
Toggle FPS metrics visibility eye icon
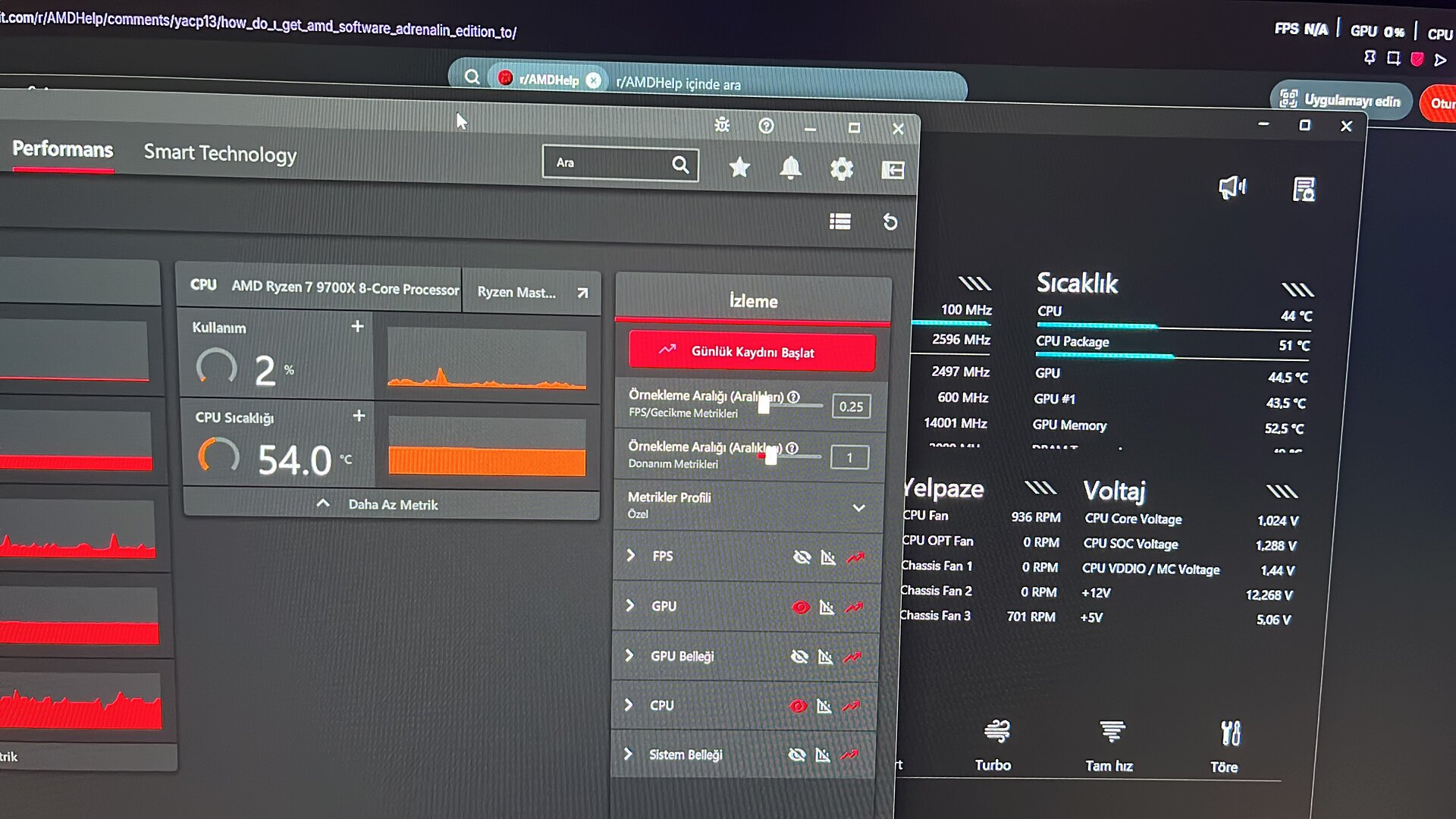(x=802, y=557)
